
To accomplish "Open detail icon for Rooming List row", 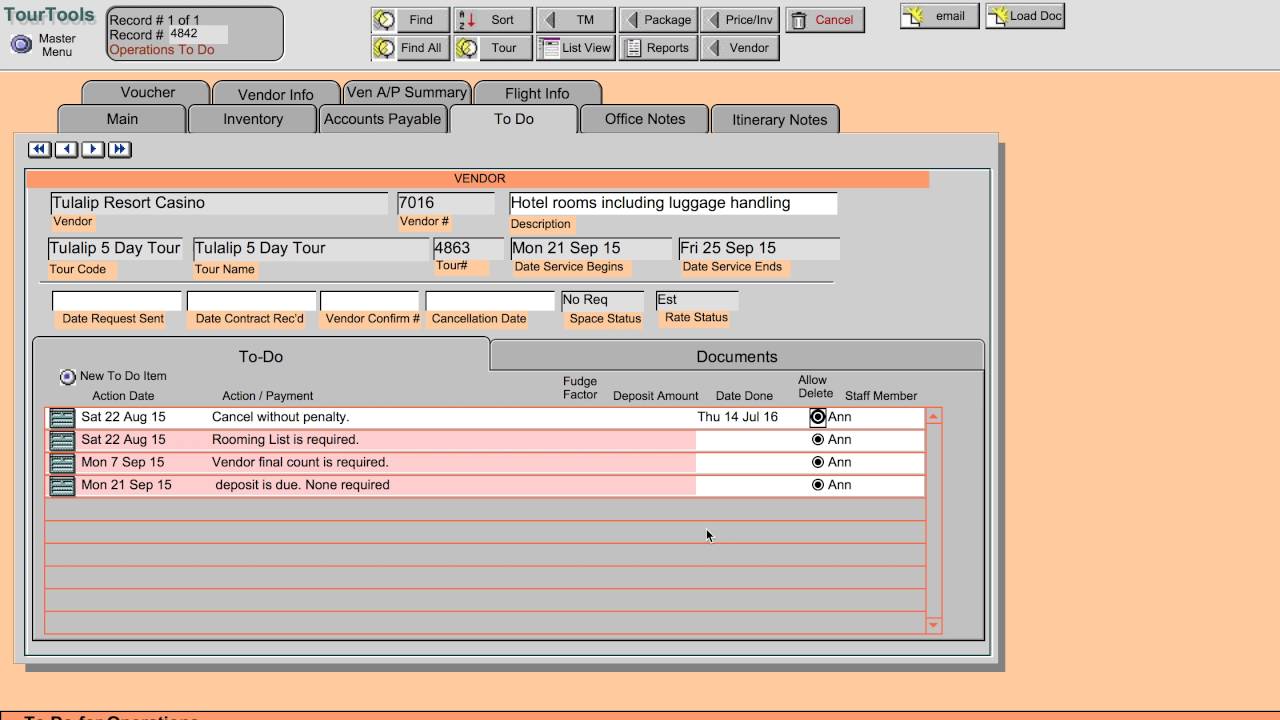I will point(62,441).
